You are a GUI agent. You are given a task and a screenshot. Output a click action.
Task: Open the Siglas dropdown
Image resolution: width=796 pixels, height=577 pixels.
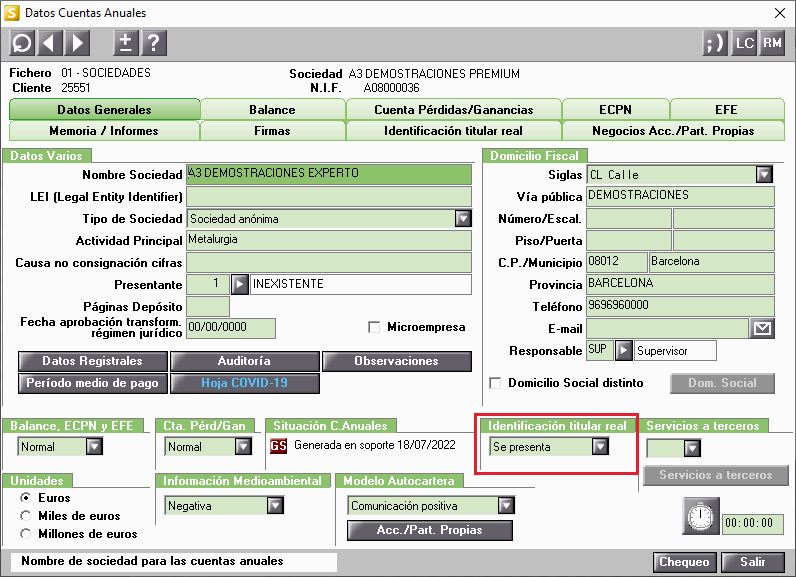pos(764,175)
